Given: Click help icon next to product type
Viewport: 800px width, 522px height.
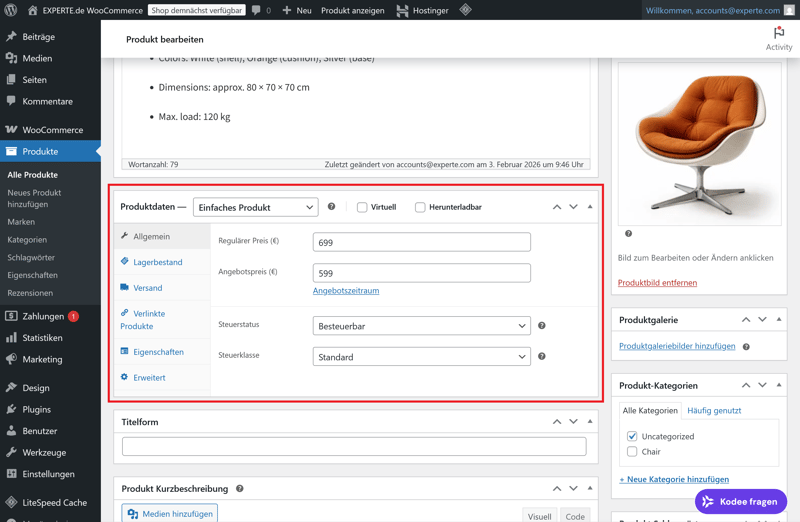Looking at the screenshot, I should 332,207.
